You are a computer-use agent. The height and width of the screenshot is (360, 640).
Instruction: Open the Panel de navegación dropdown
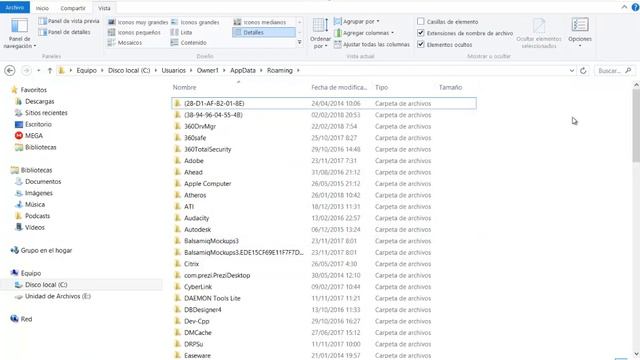(x=19, y=34)
